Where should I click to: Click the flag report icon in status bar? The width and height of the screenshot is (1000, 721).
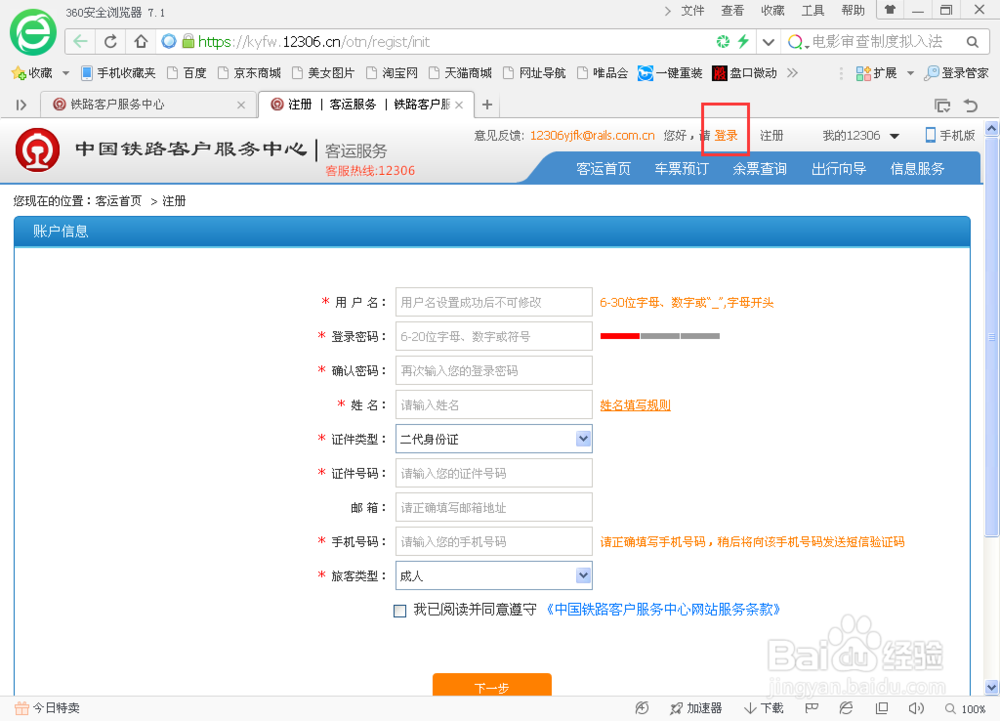[811, 708]
